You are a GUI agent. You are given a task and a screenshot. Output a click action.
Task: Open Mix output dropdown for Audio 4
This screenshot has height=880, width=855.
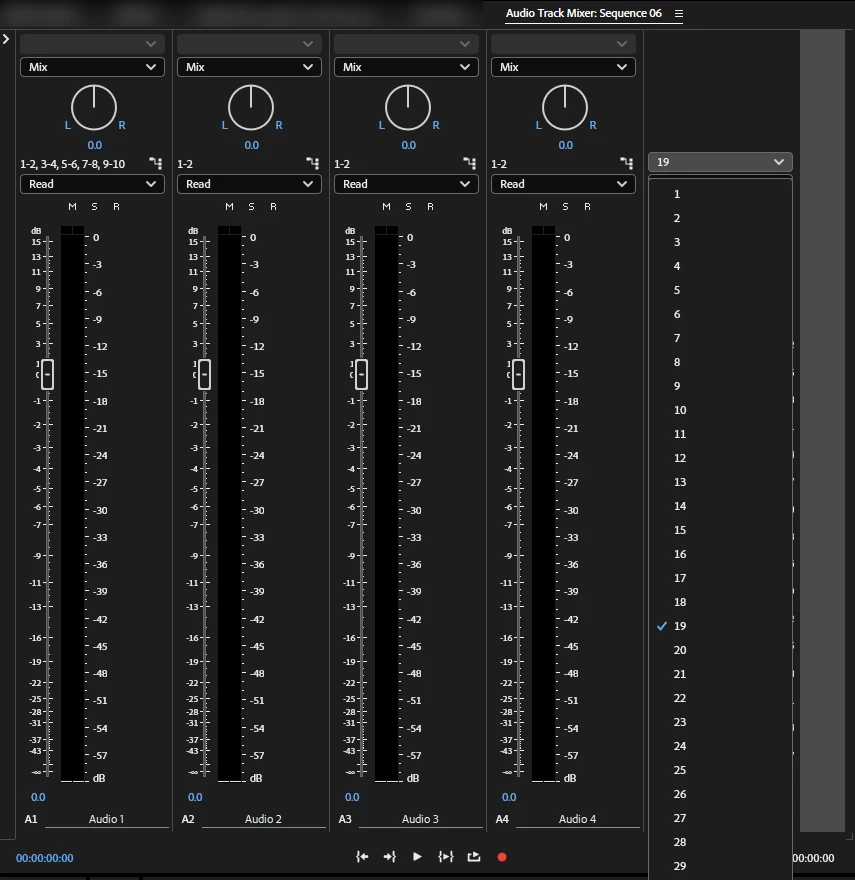point(563,67)
